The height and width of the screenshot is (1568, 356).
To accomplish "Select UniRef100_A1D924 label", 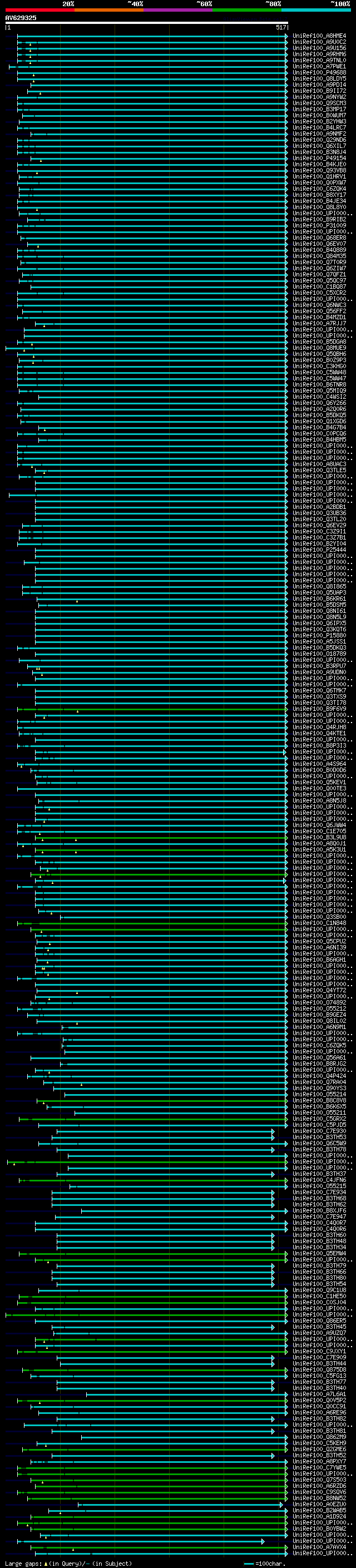I will pos(319,1517).
